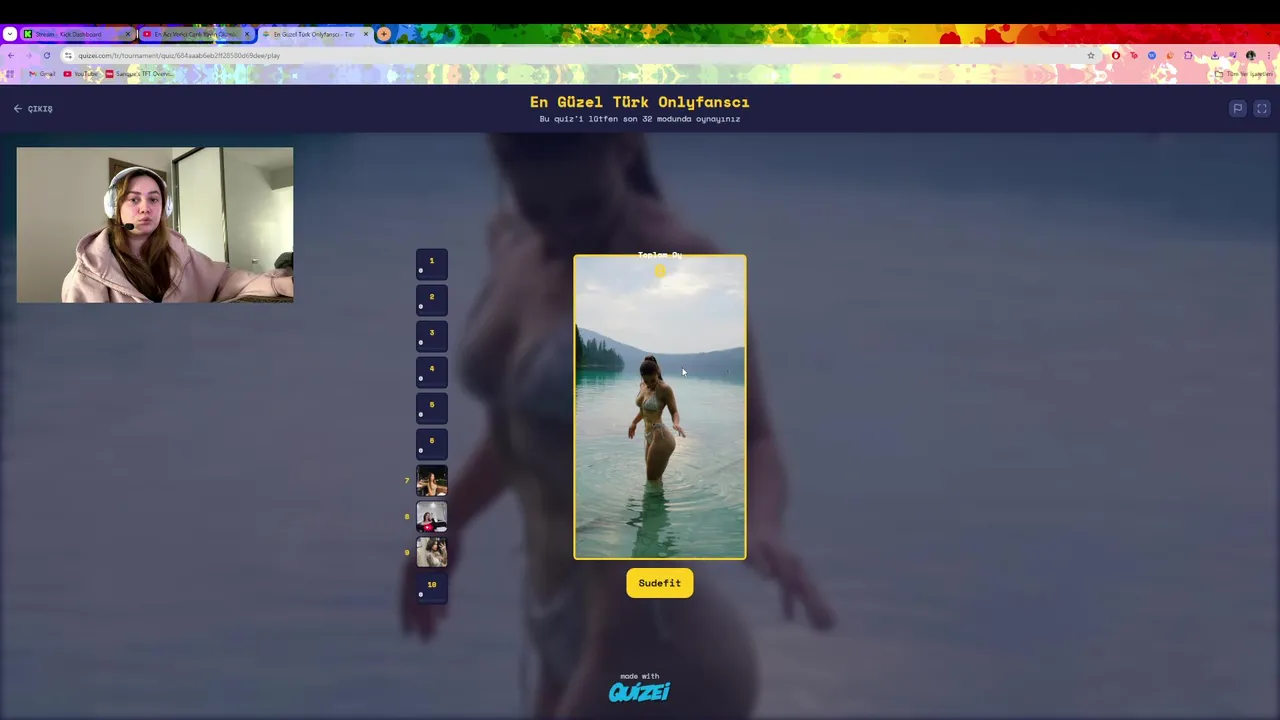
Task: Click the Tp extension icon
Action: (x=1134, y=55)
